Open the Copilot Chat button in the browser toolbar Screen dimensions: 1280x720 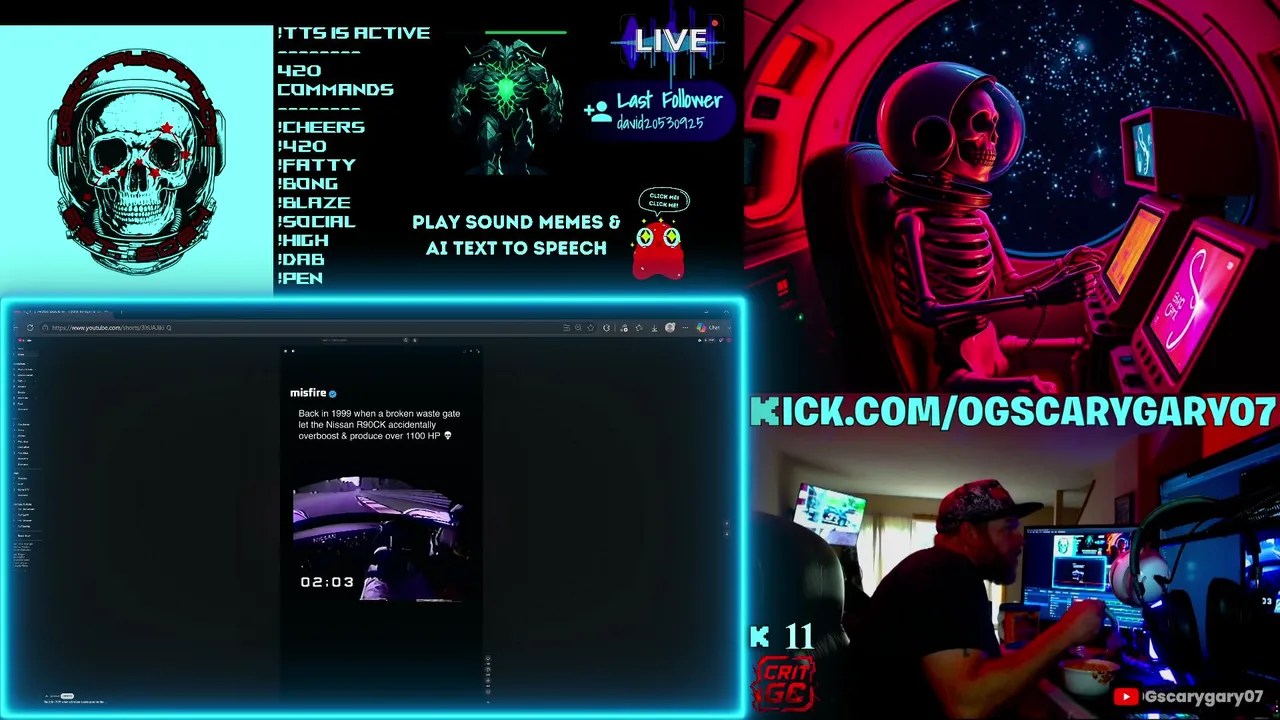(x=709, y=328)
